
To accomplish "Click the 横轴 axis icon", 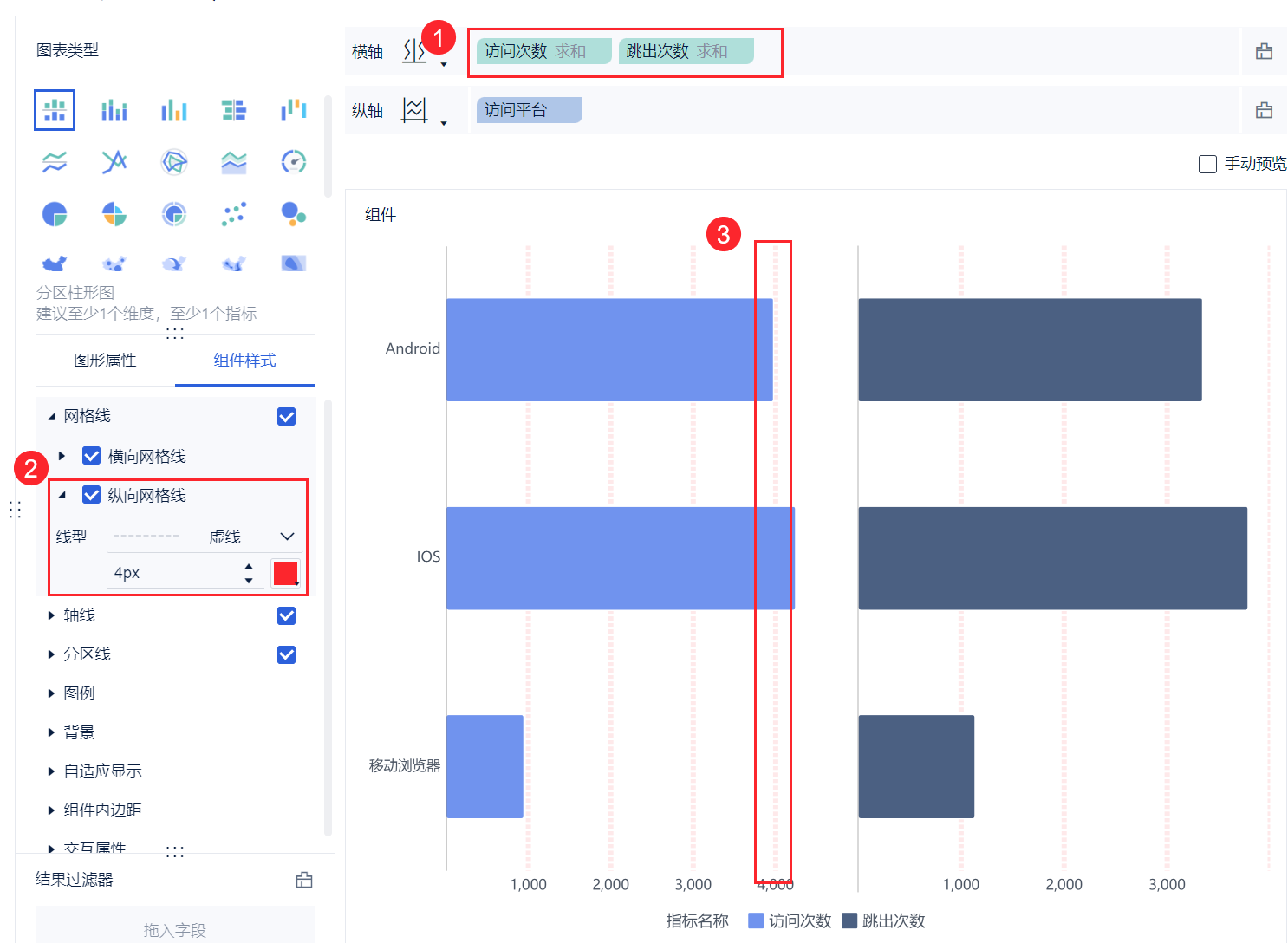I will pos(414,51).
